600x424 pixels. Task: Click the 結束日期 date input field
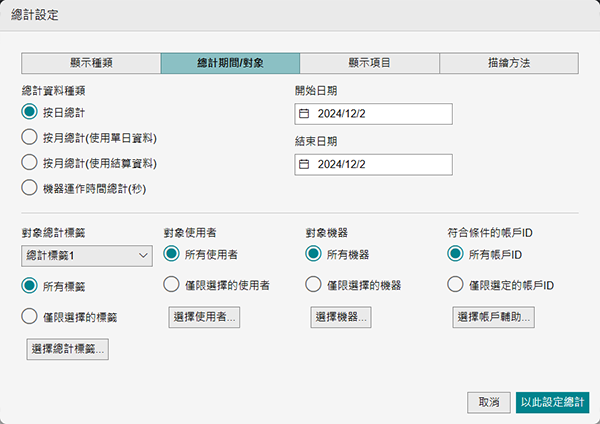(x=380, y=163)
